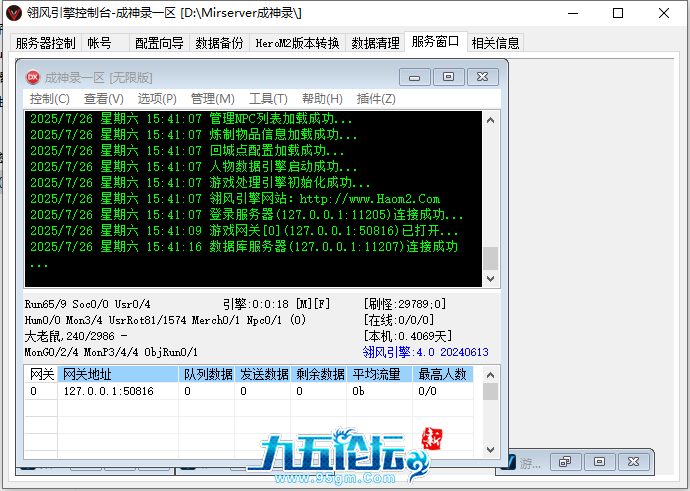Screen dimensions: 690x491
Task: Click the gateway table scroll down arrow
Action: click(x=491, y=450)
